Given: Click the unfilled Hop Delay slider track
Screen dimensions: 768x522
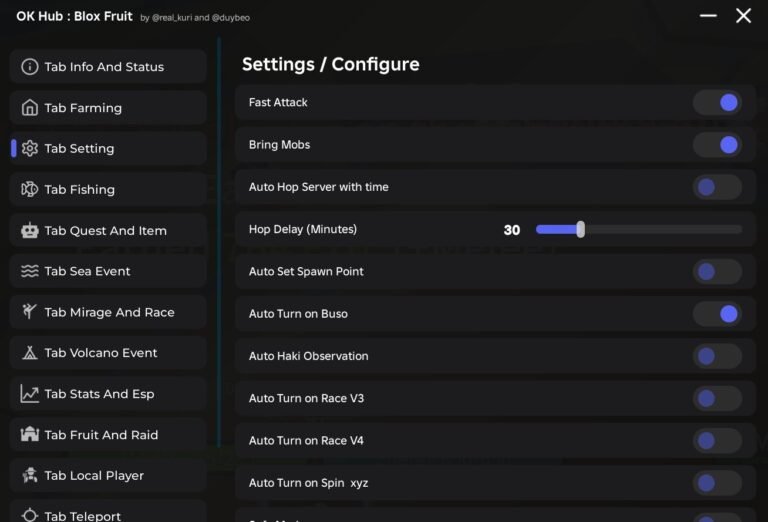Looking at the screenshot, I should (x=664, y=229).
